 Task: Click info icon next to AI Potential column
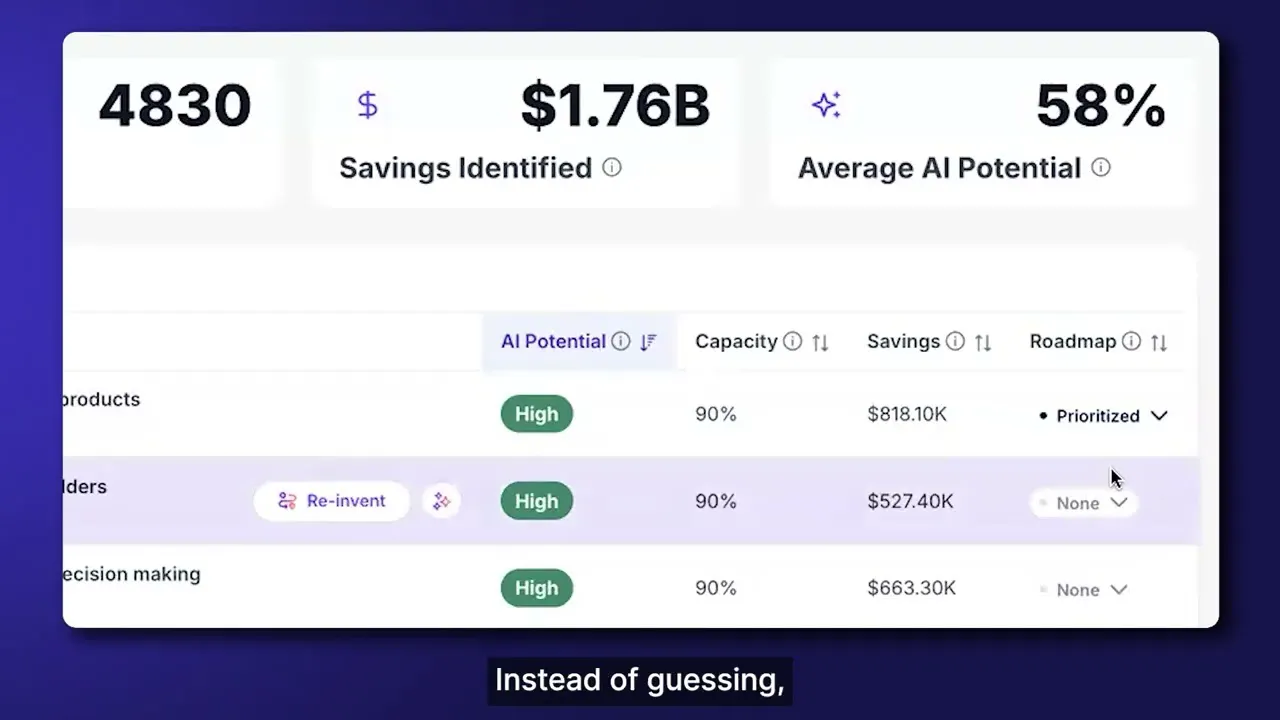pos(621,341)
